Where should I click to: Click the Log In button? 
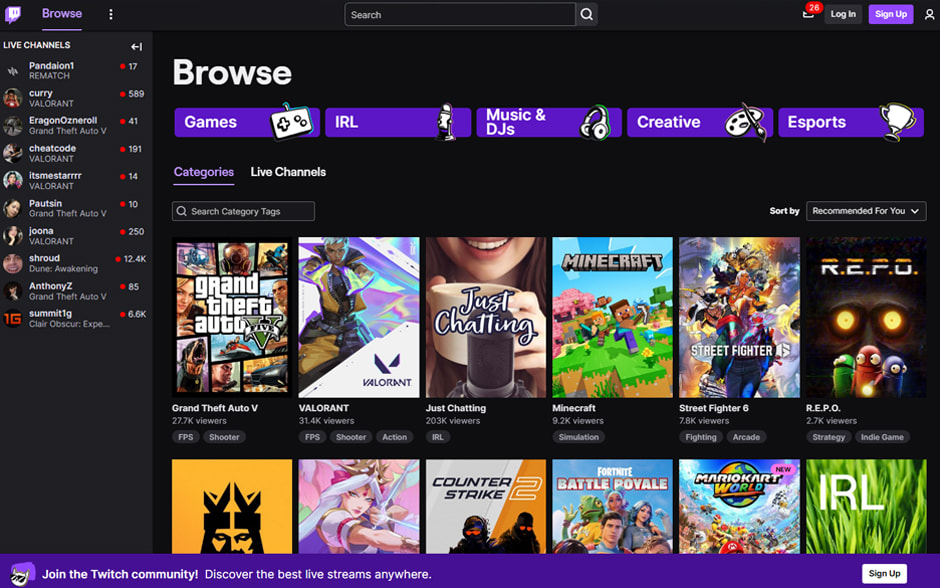point(843,14)
